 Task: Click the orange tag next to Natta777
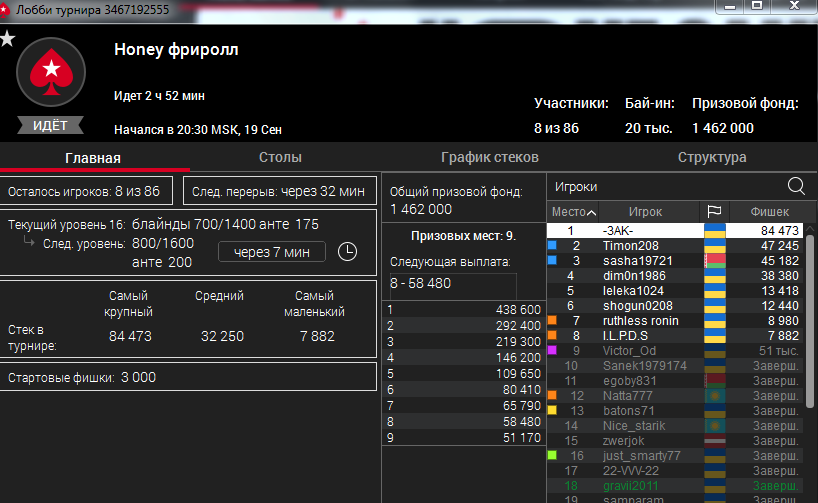coord(552,395)
